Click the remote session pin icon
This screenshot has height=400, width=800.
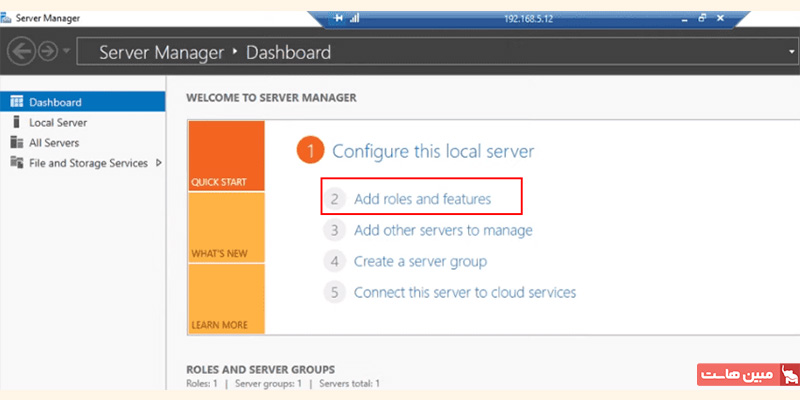(x=338, y=18)
